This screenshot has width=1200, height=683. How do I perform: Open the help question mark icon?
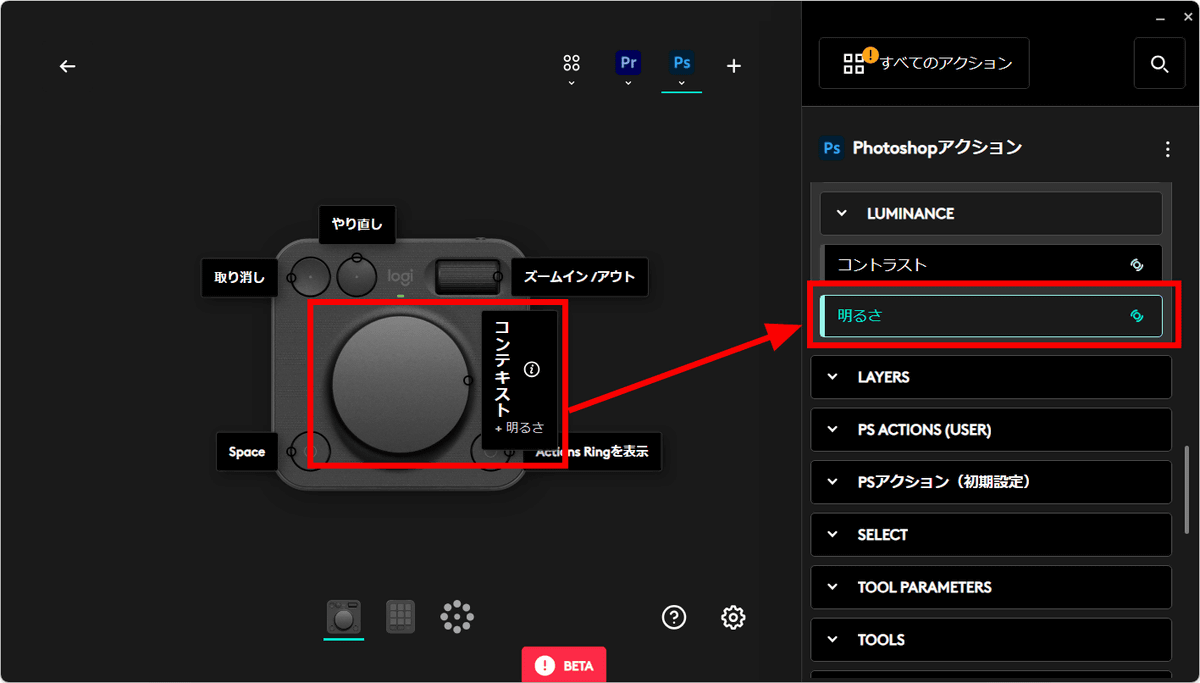tap(674, 617)
